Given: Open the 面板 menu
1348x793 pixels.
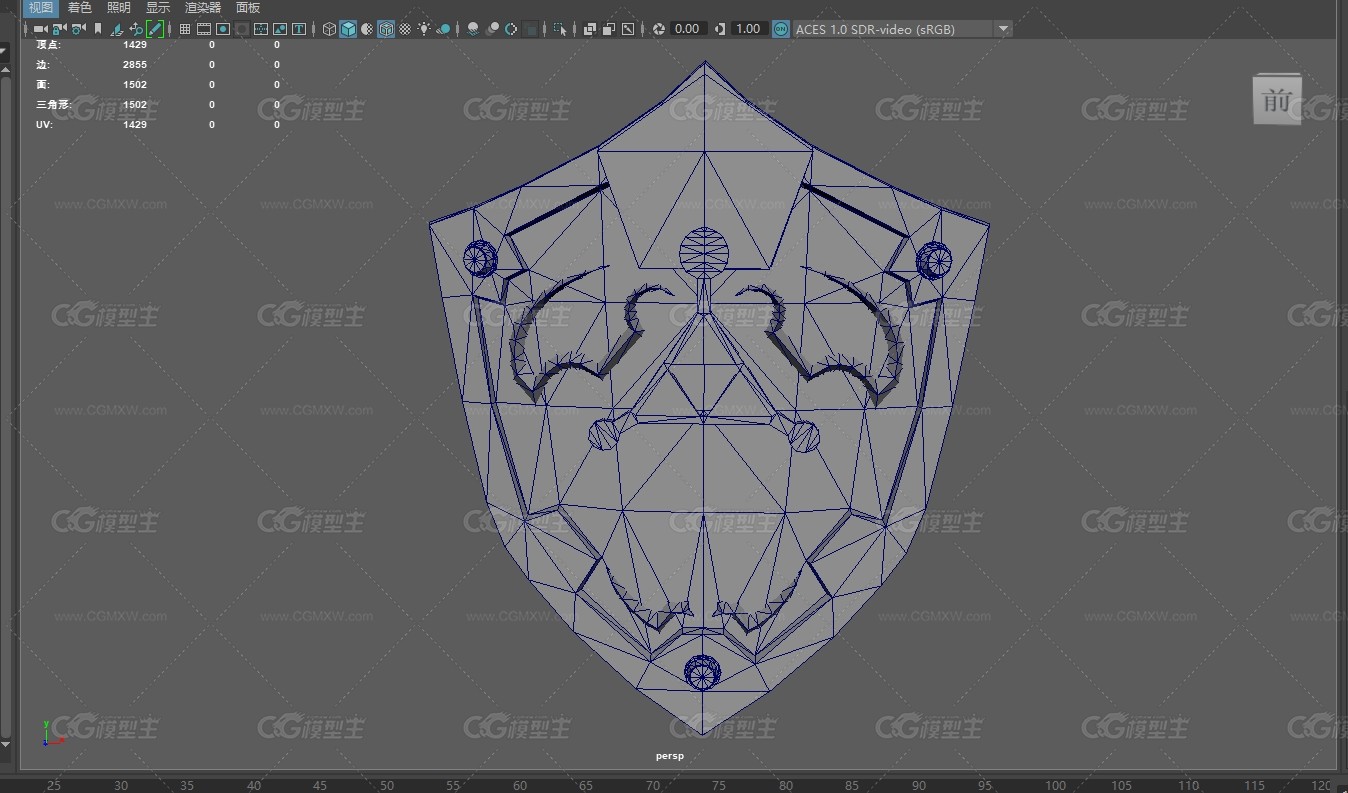Looking at the screenshot, I should 248,8.
